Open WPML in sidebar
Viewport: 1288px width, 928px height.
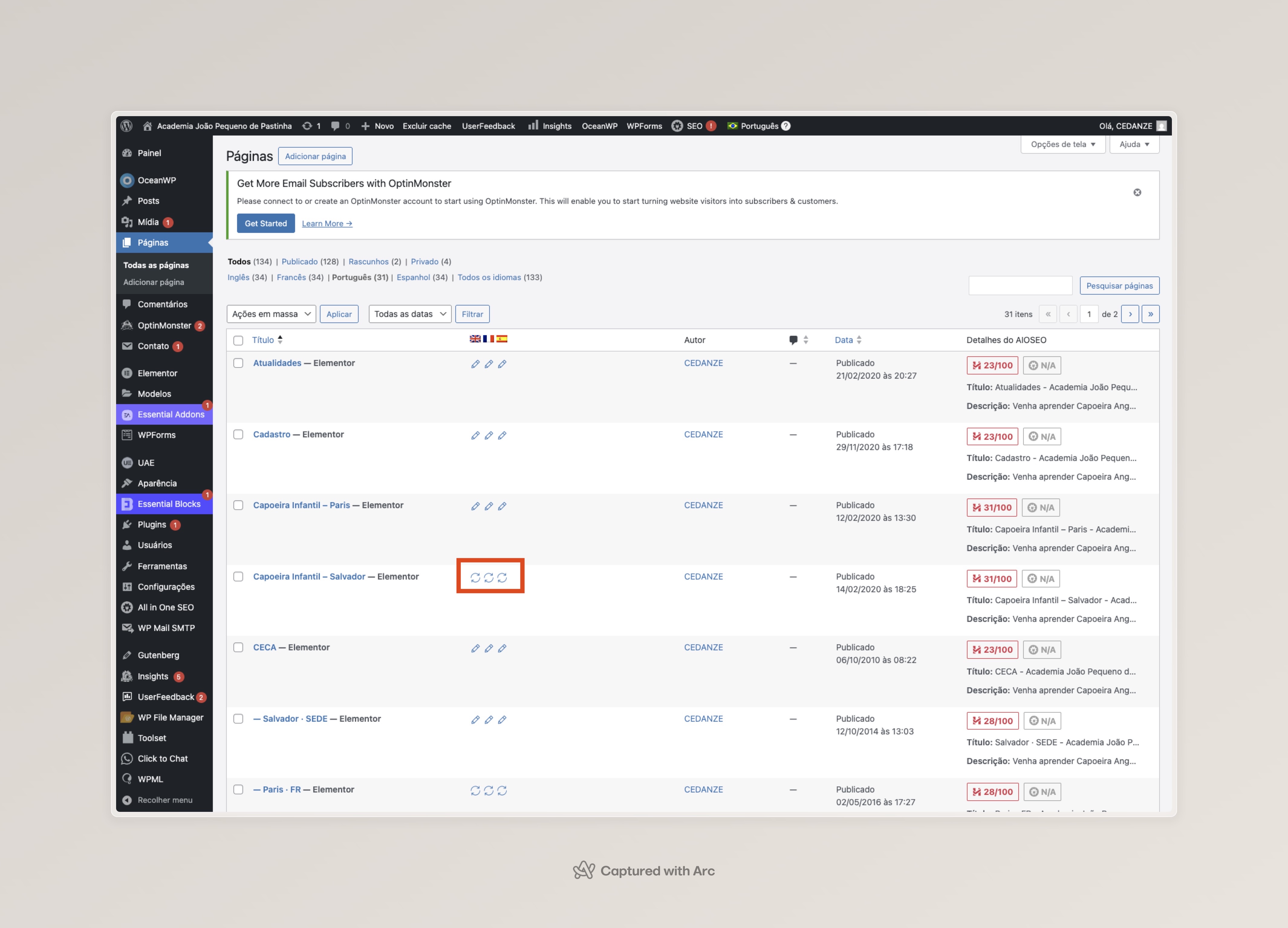[150, 779]
